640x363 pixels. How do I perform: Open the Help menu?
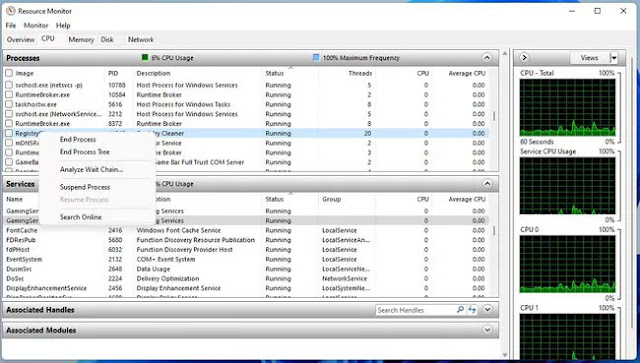(x=63, y=25)
